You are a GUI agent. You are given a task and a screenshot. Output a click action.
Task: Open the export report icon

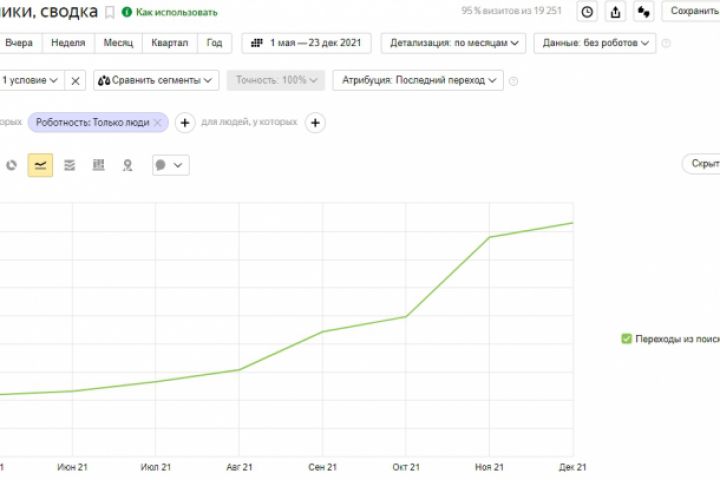[x=615, y=11]
